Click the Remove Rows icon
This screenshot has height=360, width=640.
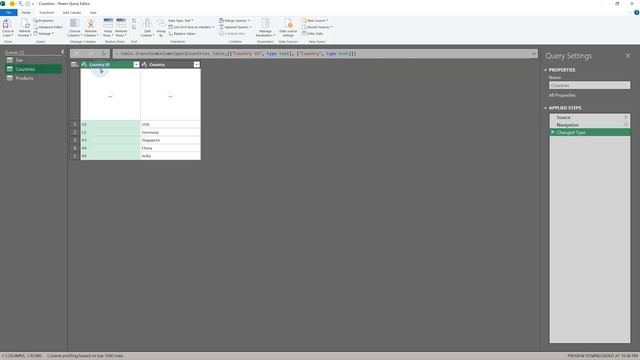[121, 23]
